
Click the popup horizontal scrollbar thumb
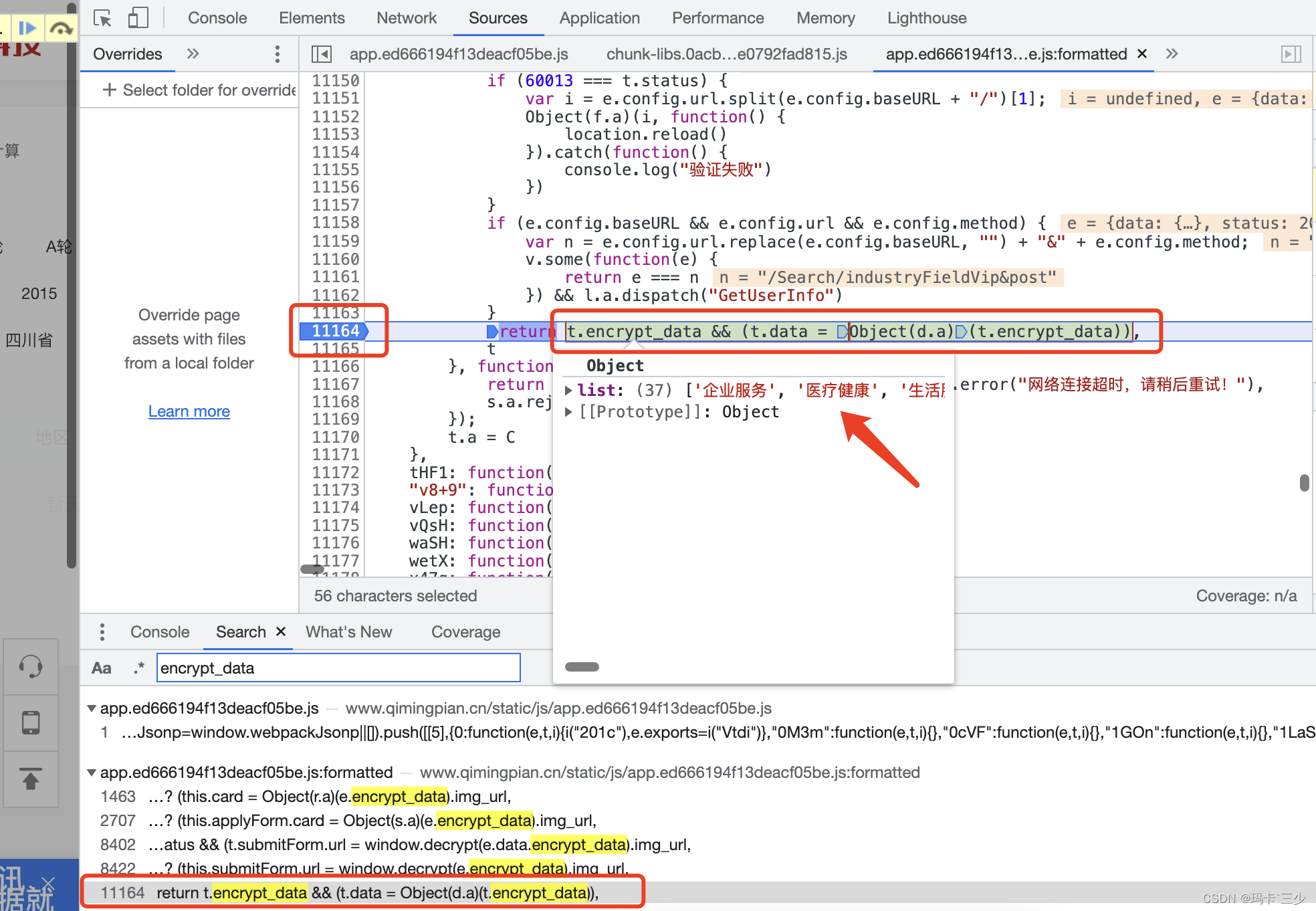point(582,667)
